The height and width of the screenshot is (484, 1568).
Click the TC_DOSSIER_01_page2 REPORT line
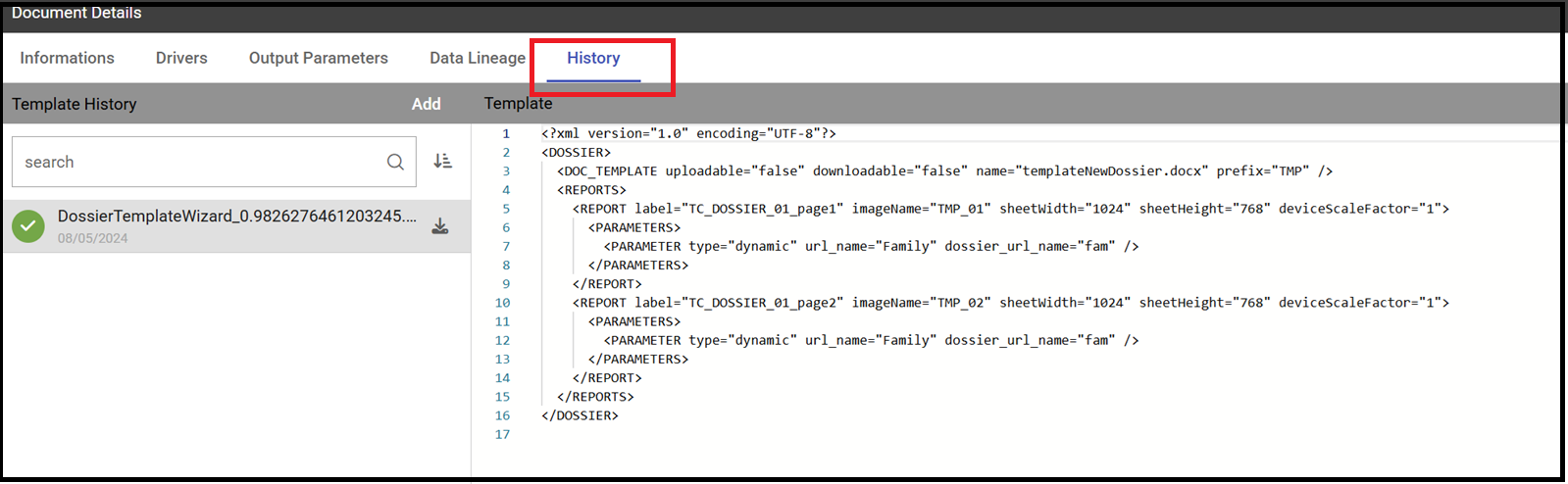[x=1011, y=303]
